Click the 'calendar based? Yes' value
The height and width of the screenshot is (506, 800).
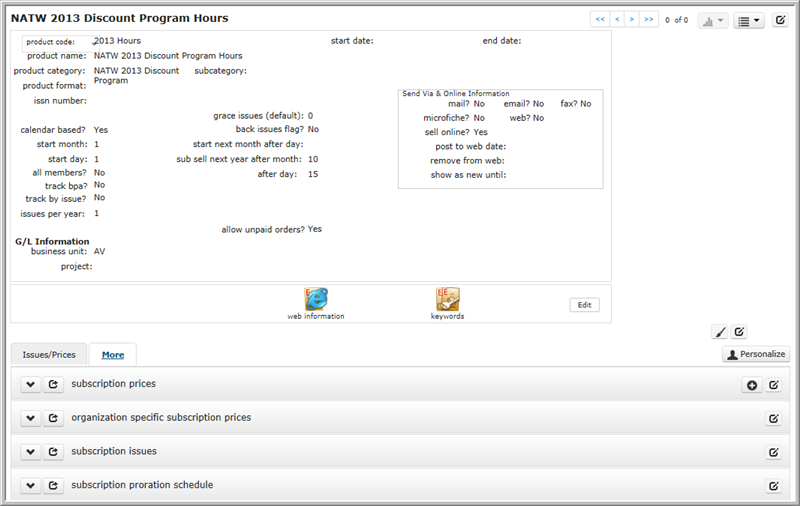click(101, 130)
